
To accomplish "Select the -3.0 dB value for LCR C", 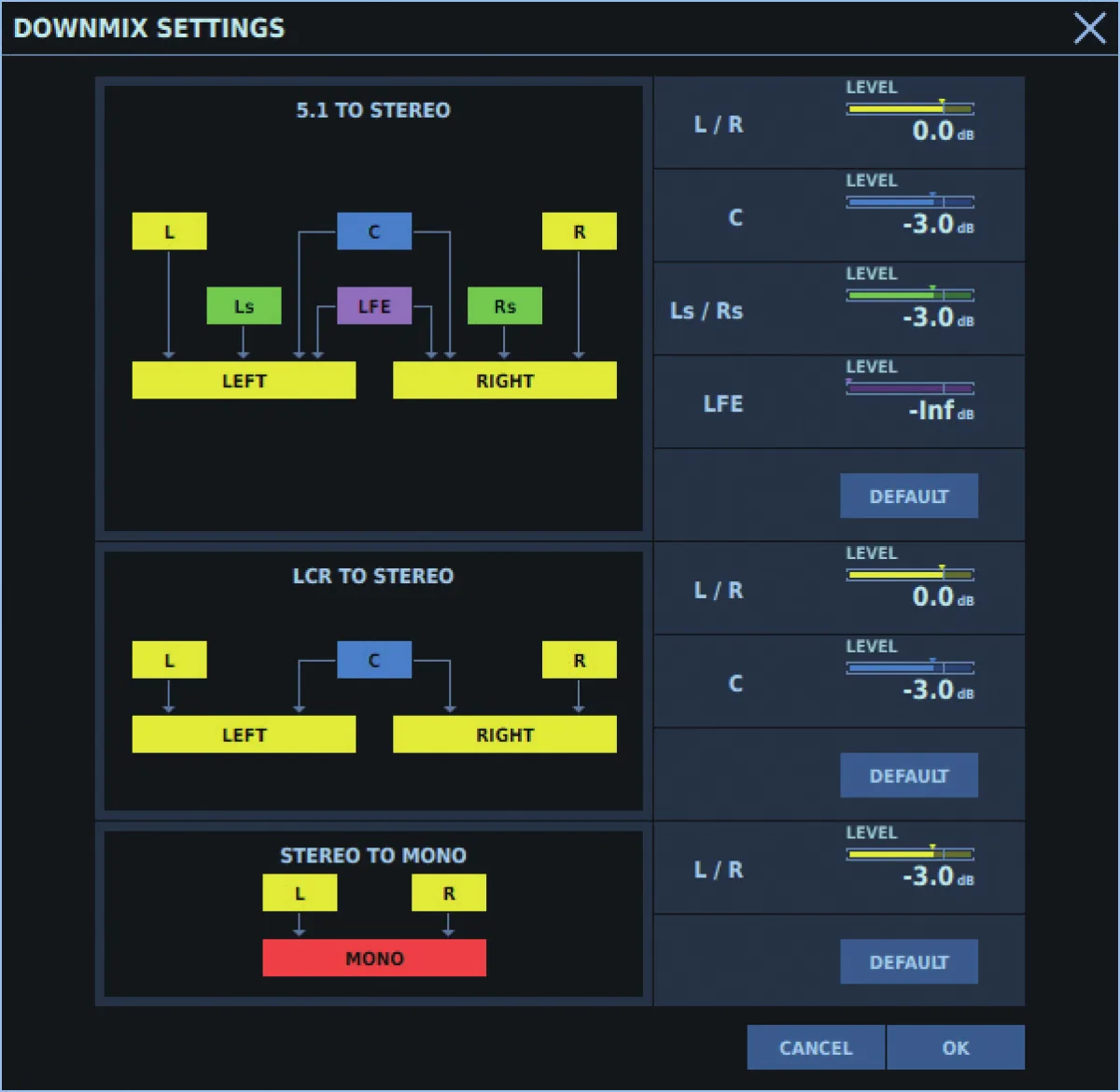I will point(938,691).
